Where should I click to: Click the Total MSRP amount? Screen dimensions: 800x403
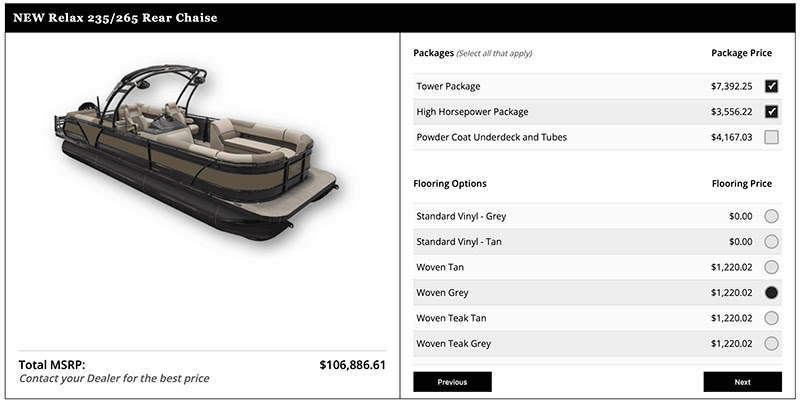(x=352, y=365)
